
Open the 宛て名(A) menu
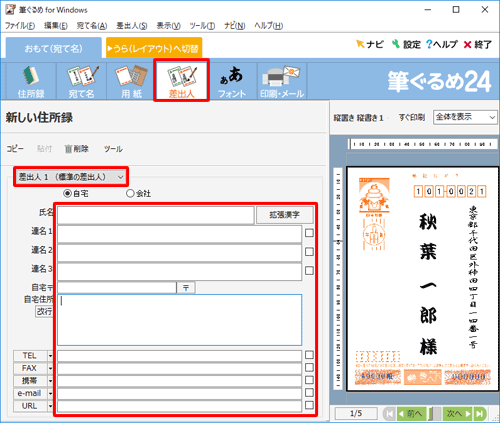[x=92, y=26]
